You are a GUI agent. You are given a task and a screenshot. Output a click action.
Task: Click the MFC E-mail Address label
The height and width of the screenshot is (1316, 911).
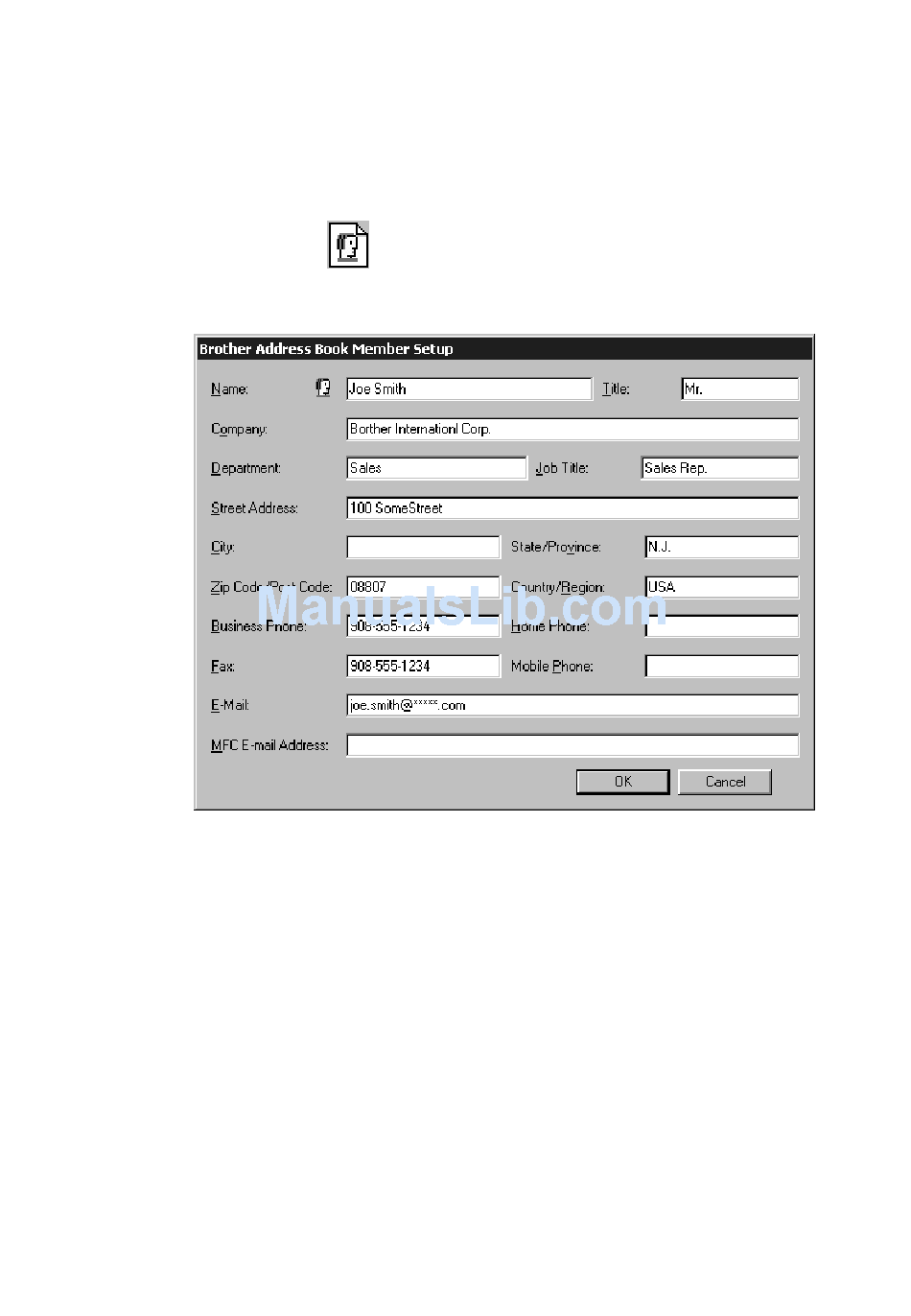(x=269, y=745)
